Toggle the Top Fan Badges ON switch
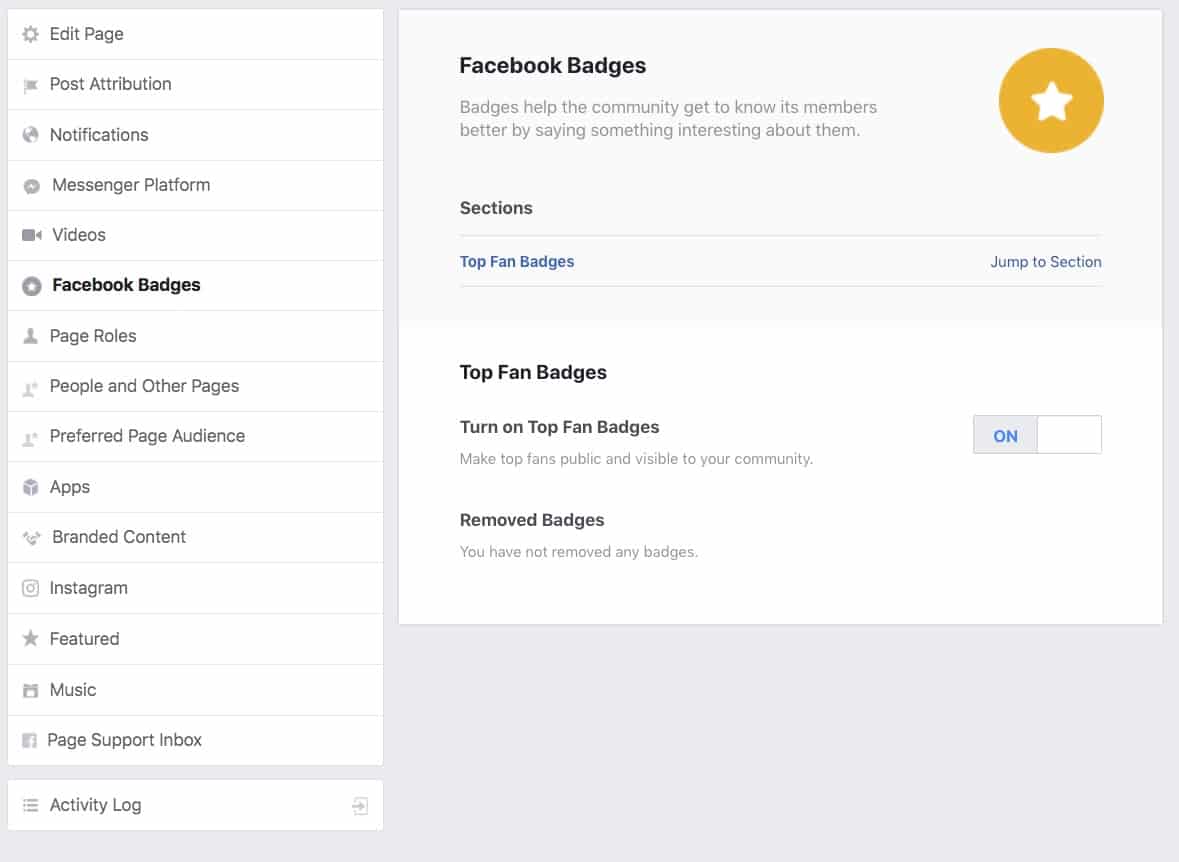 click(1037, 435)
